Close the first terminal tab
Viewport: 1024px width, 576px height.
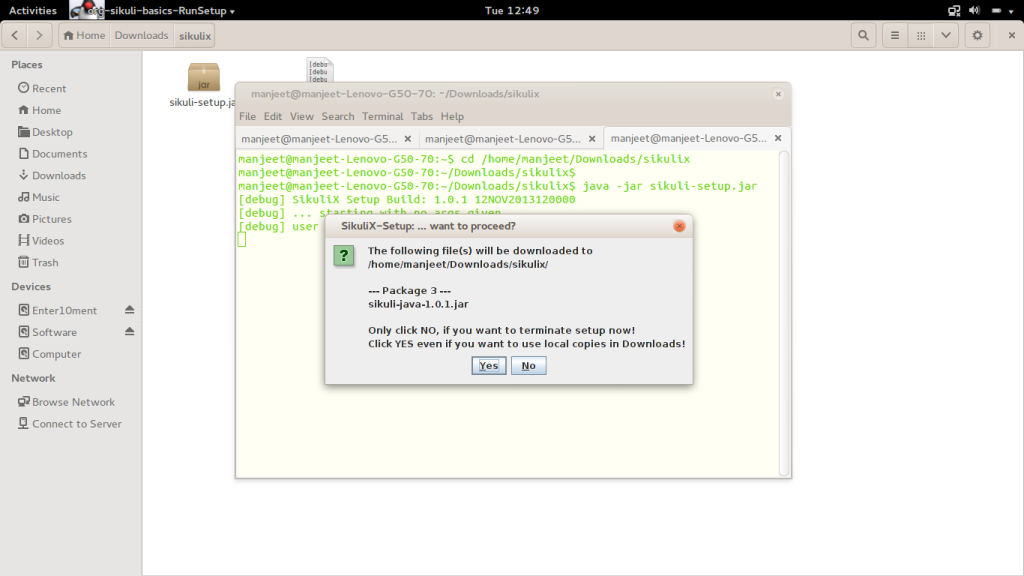(x=408, y=138)
